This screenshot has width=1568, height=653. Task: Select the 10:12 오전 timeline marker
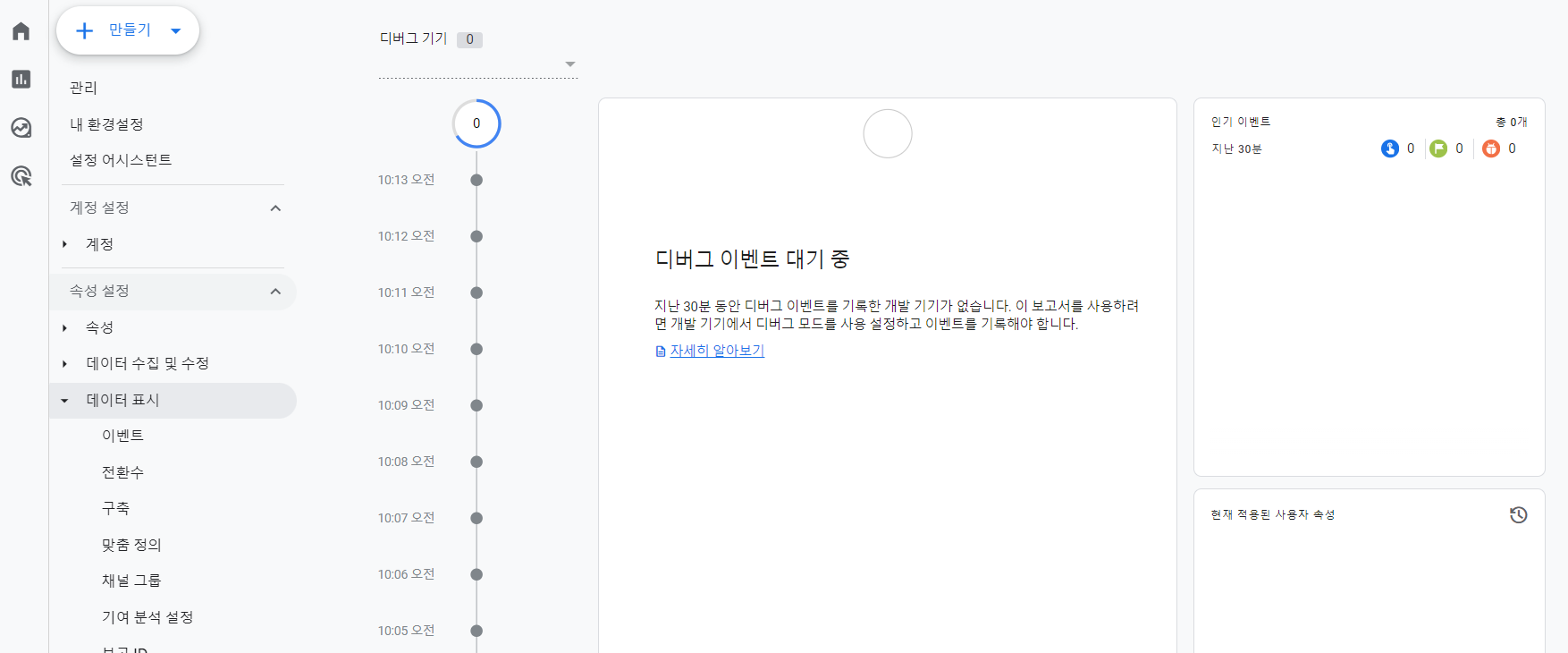click(476, 236)
